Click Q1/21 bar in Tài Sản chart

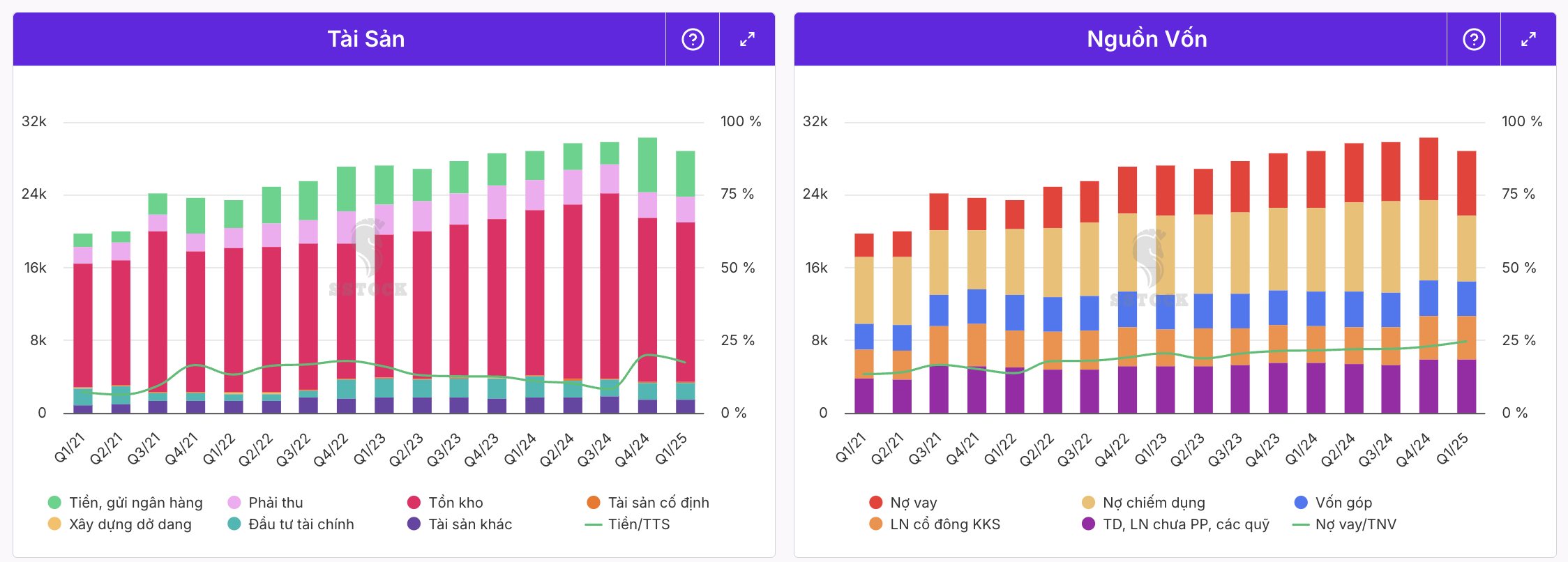coord(83,323)
